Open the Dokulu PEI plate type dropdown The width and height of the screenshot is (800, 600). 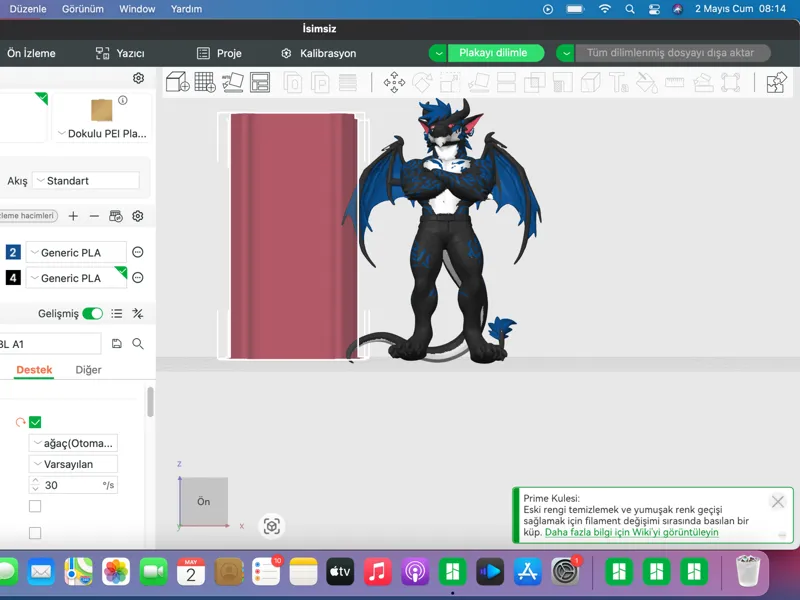pyautogui.click(x=103, y=134)
